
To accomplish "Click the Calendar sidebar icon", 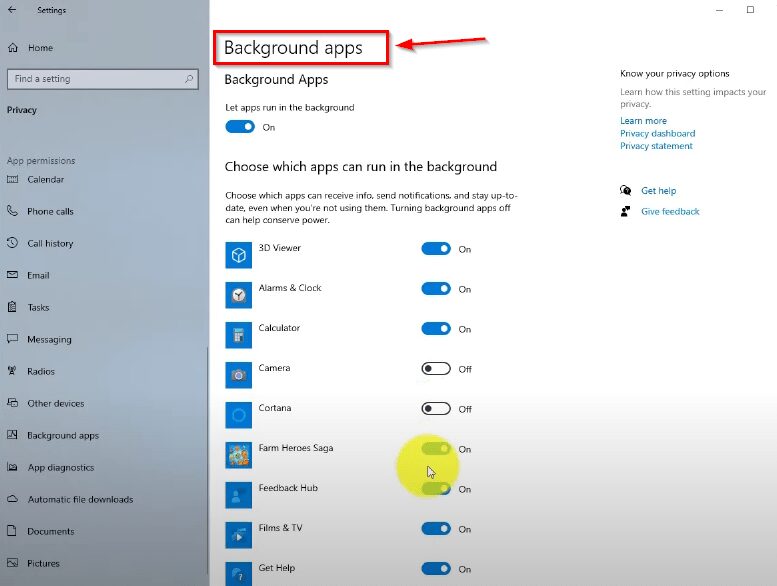I will (x=12, y=179).
